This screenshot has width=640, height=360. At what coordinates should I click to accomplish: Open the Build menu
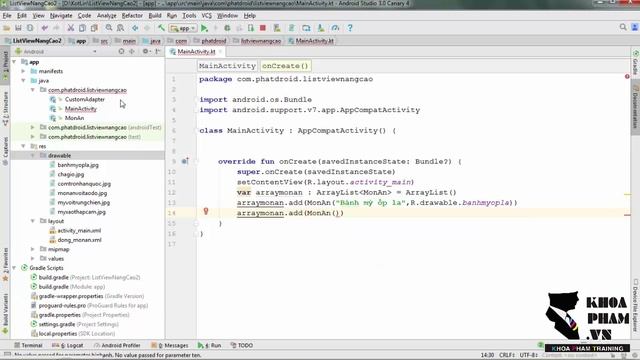pyautogui.click(x=155, y=16)
